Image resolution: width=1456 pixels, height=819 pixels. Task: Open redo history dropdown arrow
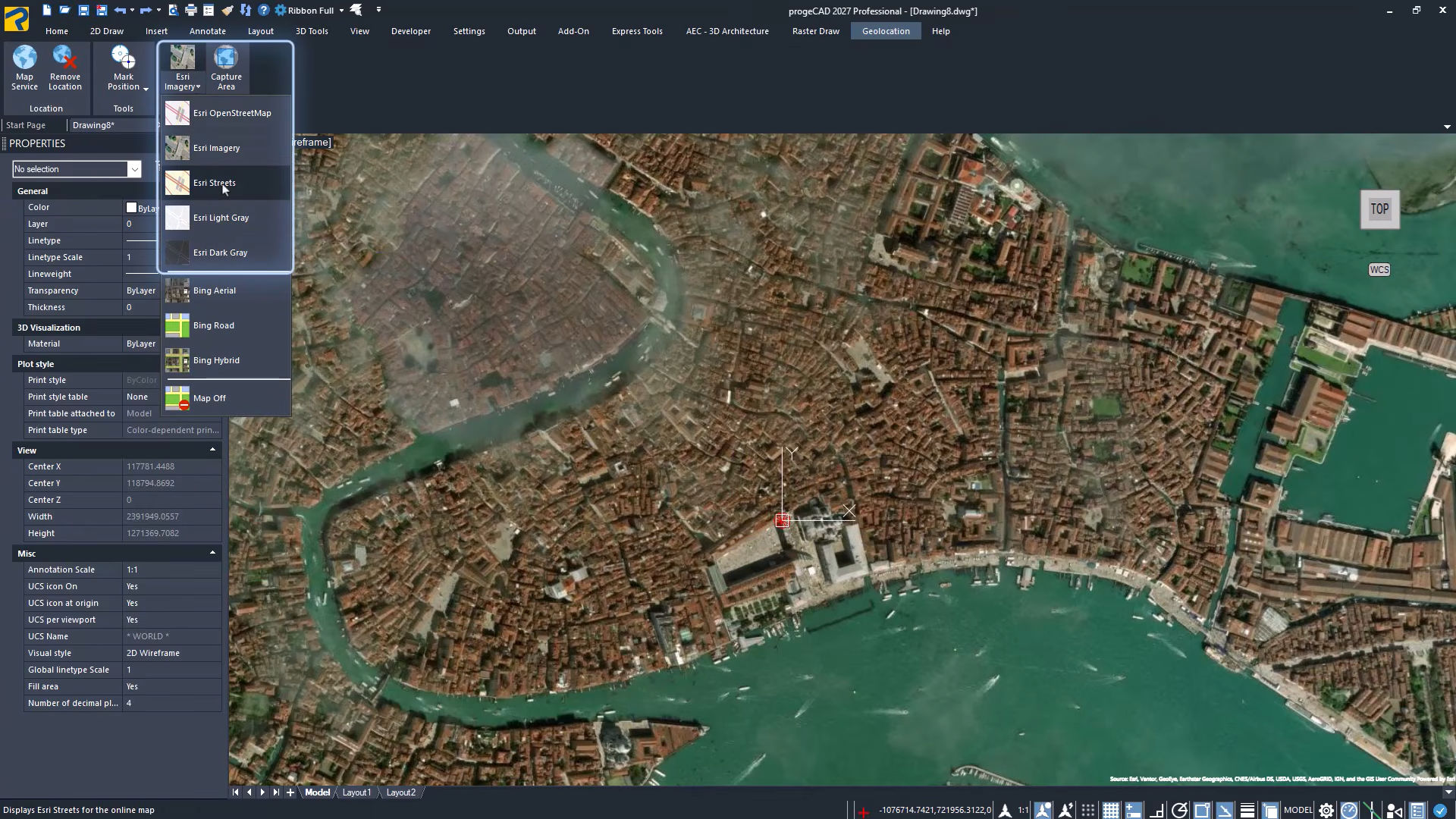coord(158,11)
